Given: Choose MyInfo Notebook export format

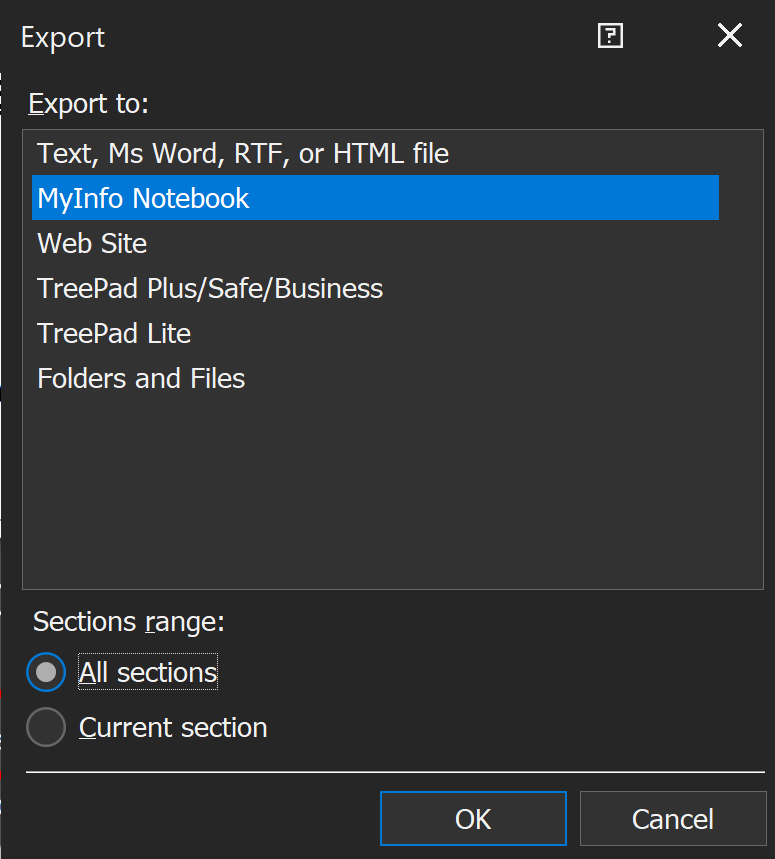Looking at the screenshot, I should pyautogui.click(x=143, y=198).
